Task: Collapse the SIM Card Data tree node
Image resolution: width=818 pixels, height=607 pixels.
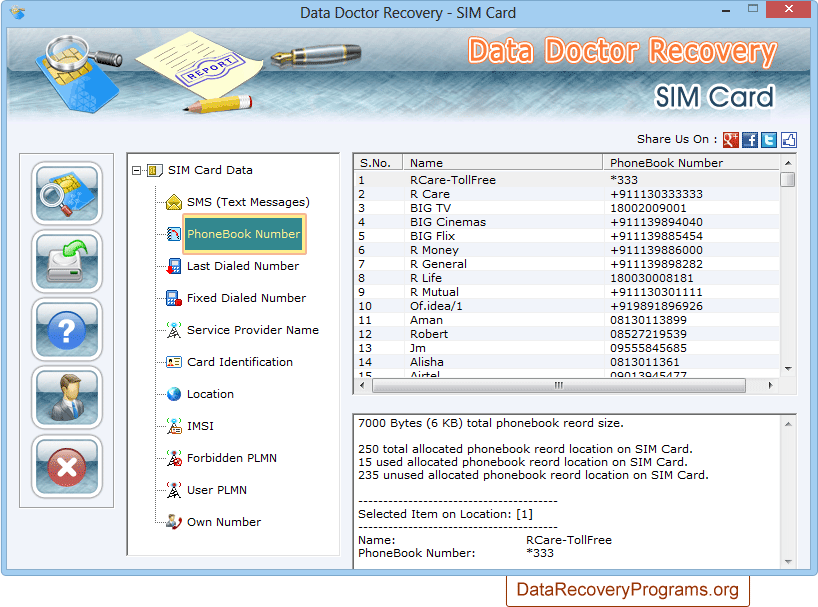Action: click(x=137, y=171)
